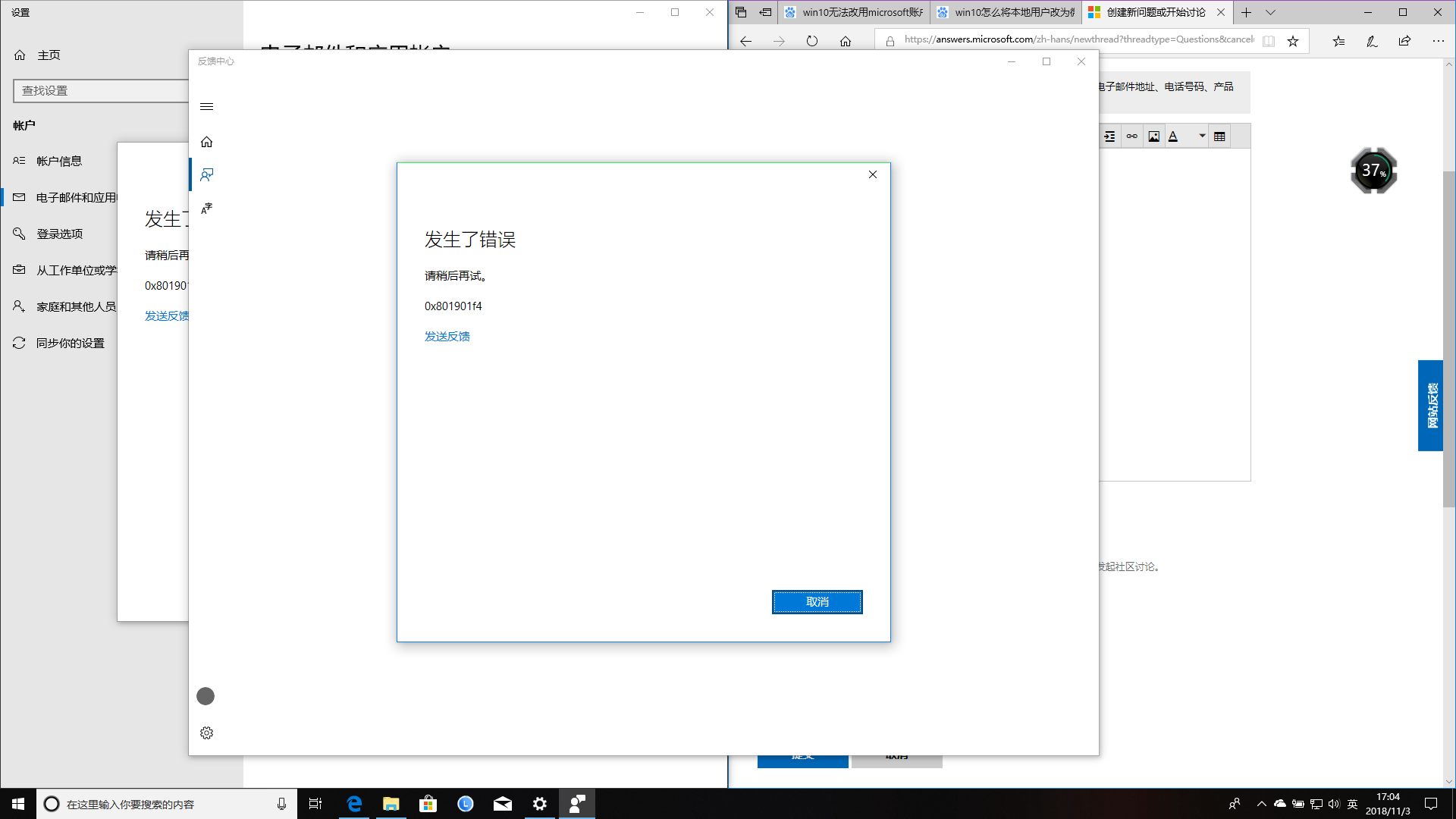Open Edge web notes pen icon
The height and width of the screenshot is (819, 1456).
tap(1372, 41)
